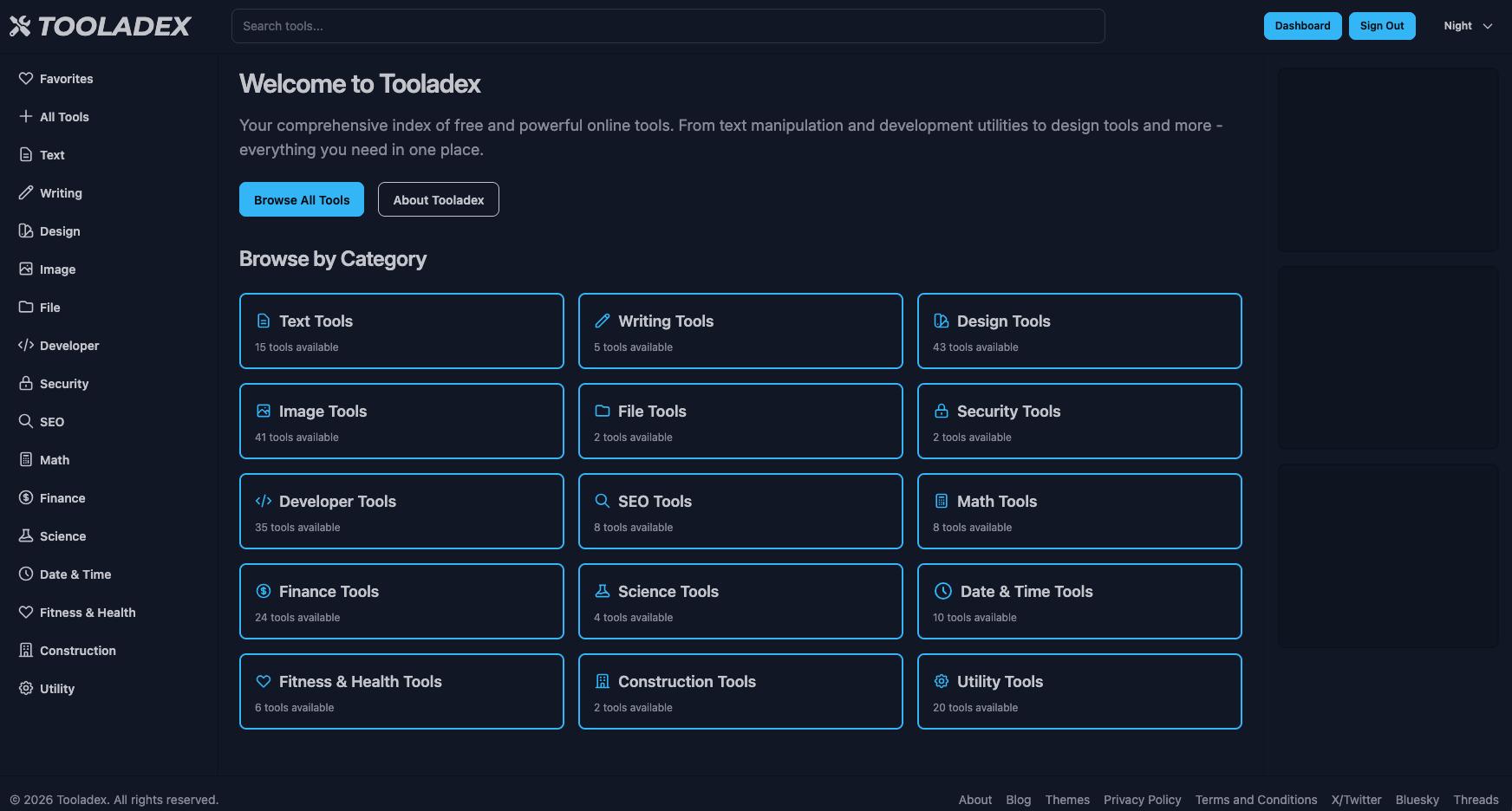Click the Science flask icon in sidebar

(x=26, y=536)
